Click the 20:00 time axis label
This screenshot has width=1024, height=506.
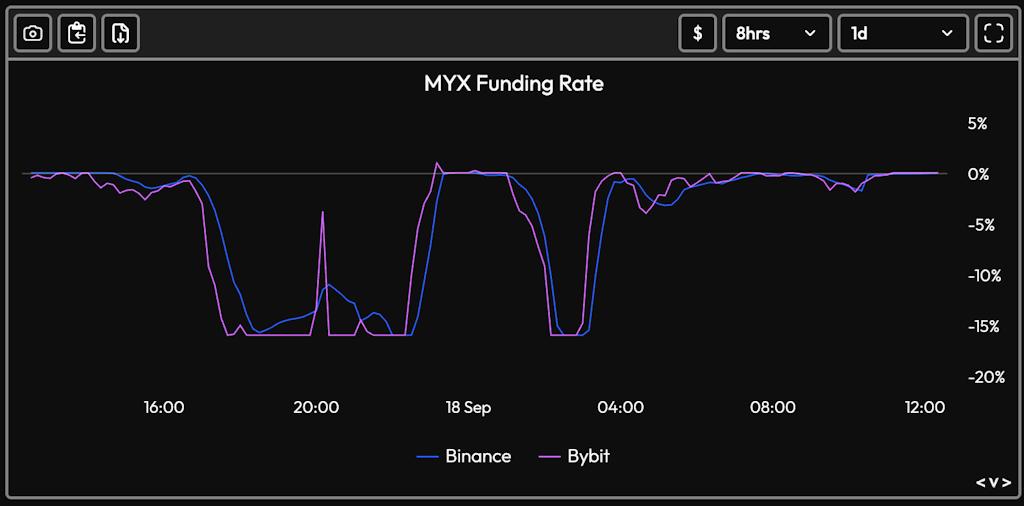click(x=316, y=407)
